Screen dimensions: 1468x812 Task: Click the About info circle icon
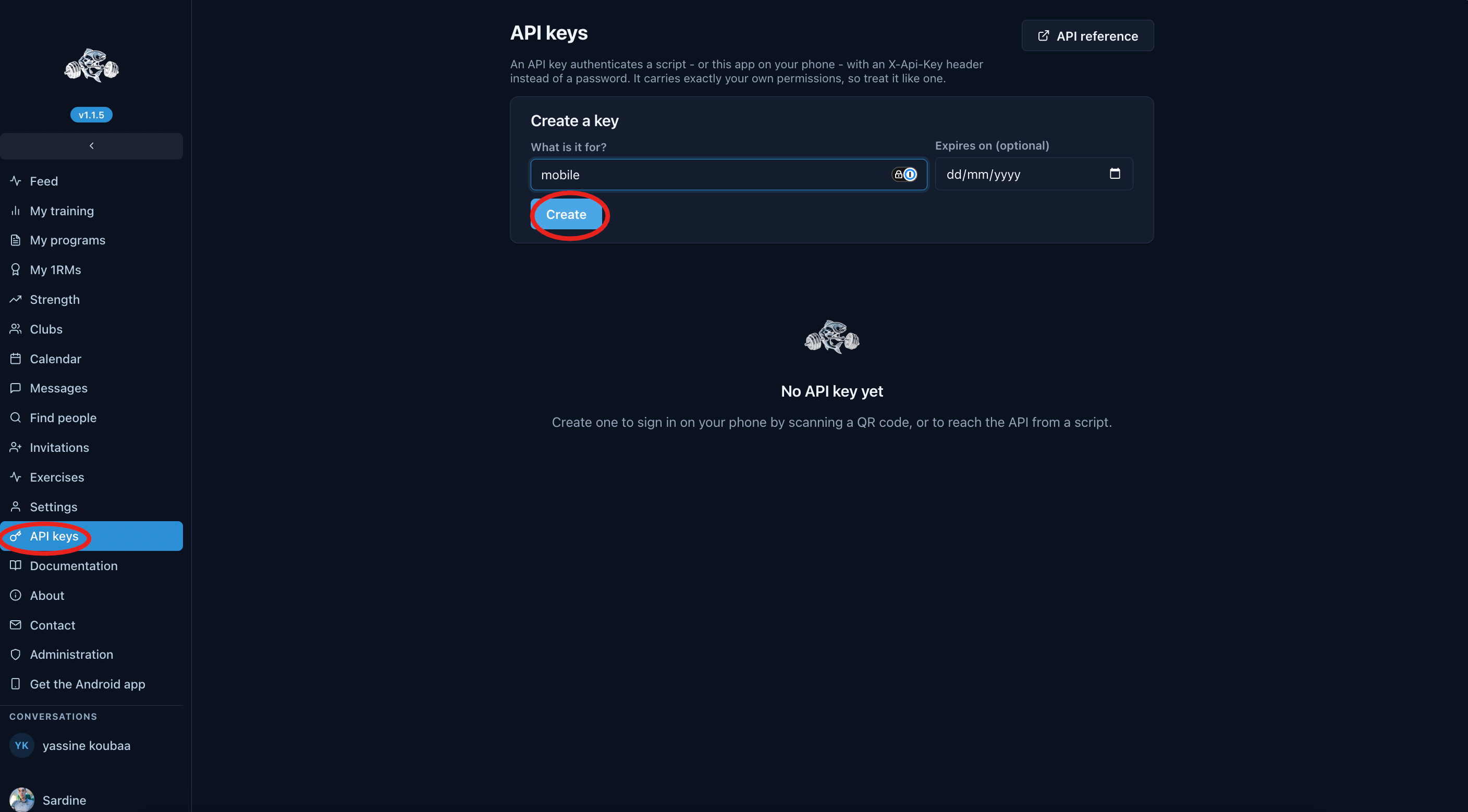16,595
